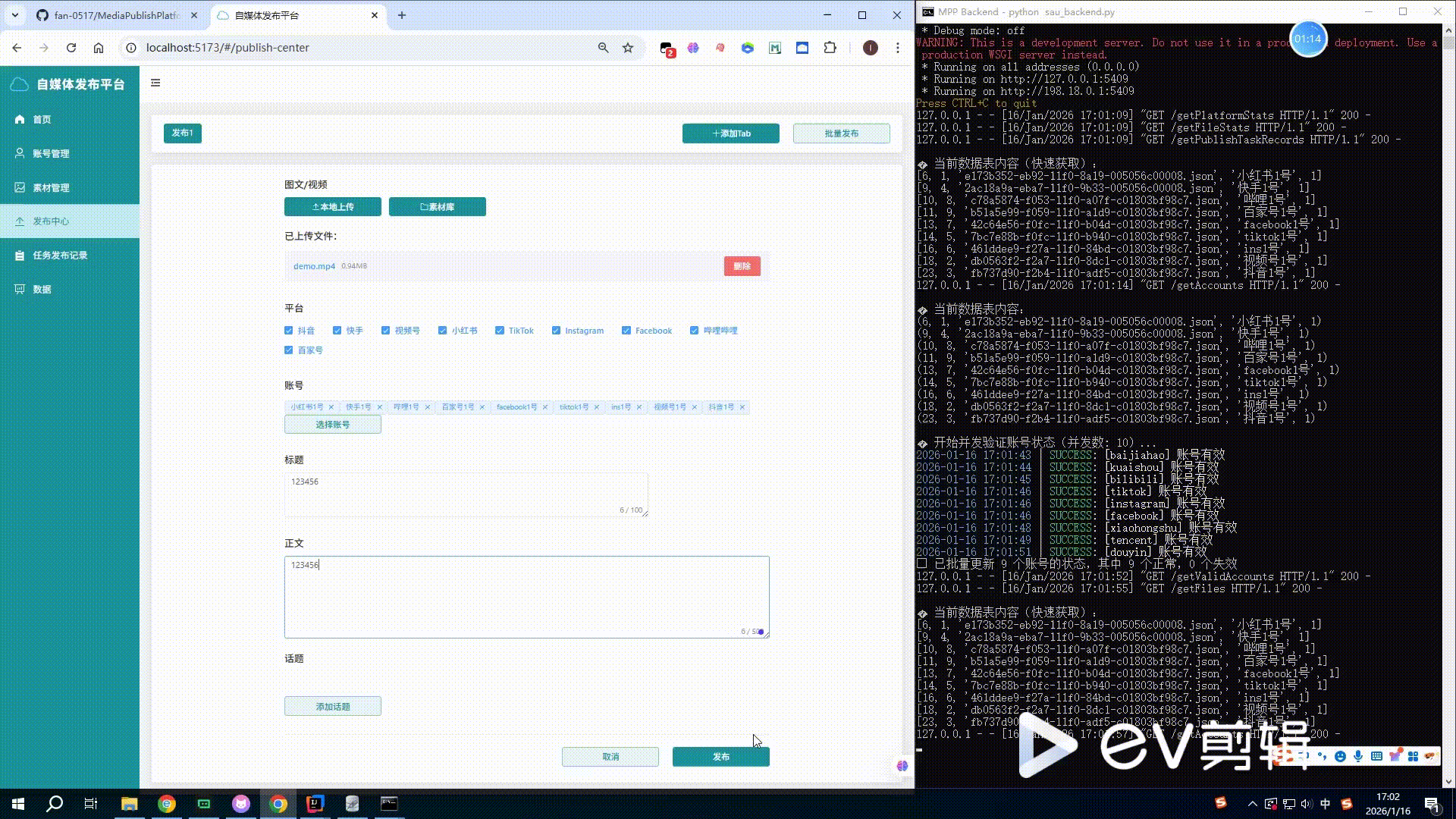Uncheck the 抖音 platform checkbox
This screenshot has width=1456, height=819.
(x=289, y=331)
